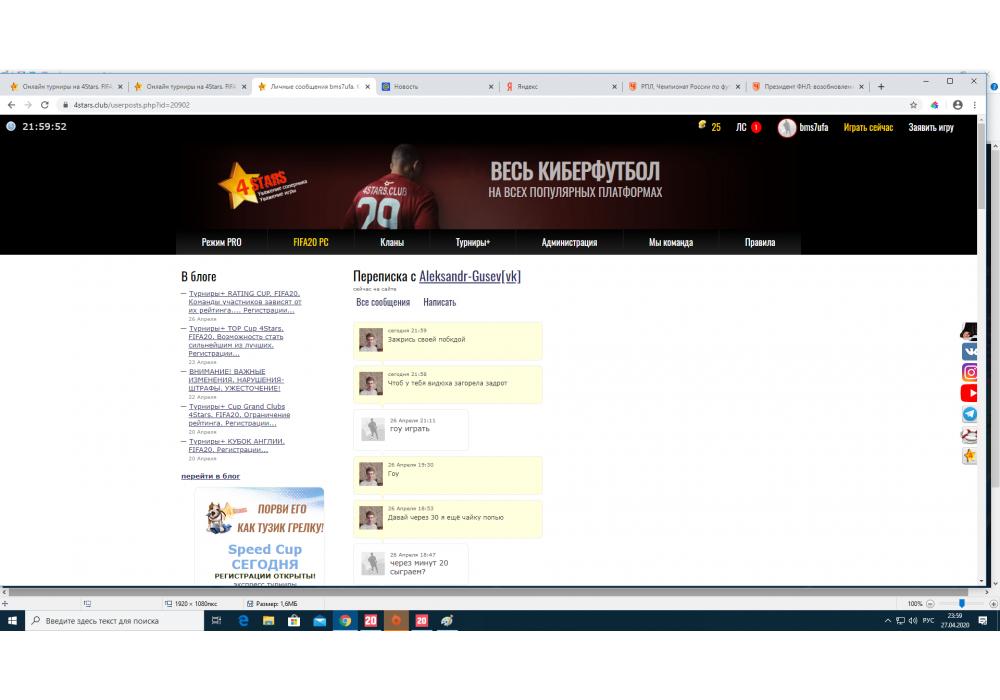Click the Играть сейчас link
Viewport: 1000px width, 700px height.
868,128
